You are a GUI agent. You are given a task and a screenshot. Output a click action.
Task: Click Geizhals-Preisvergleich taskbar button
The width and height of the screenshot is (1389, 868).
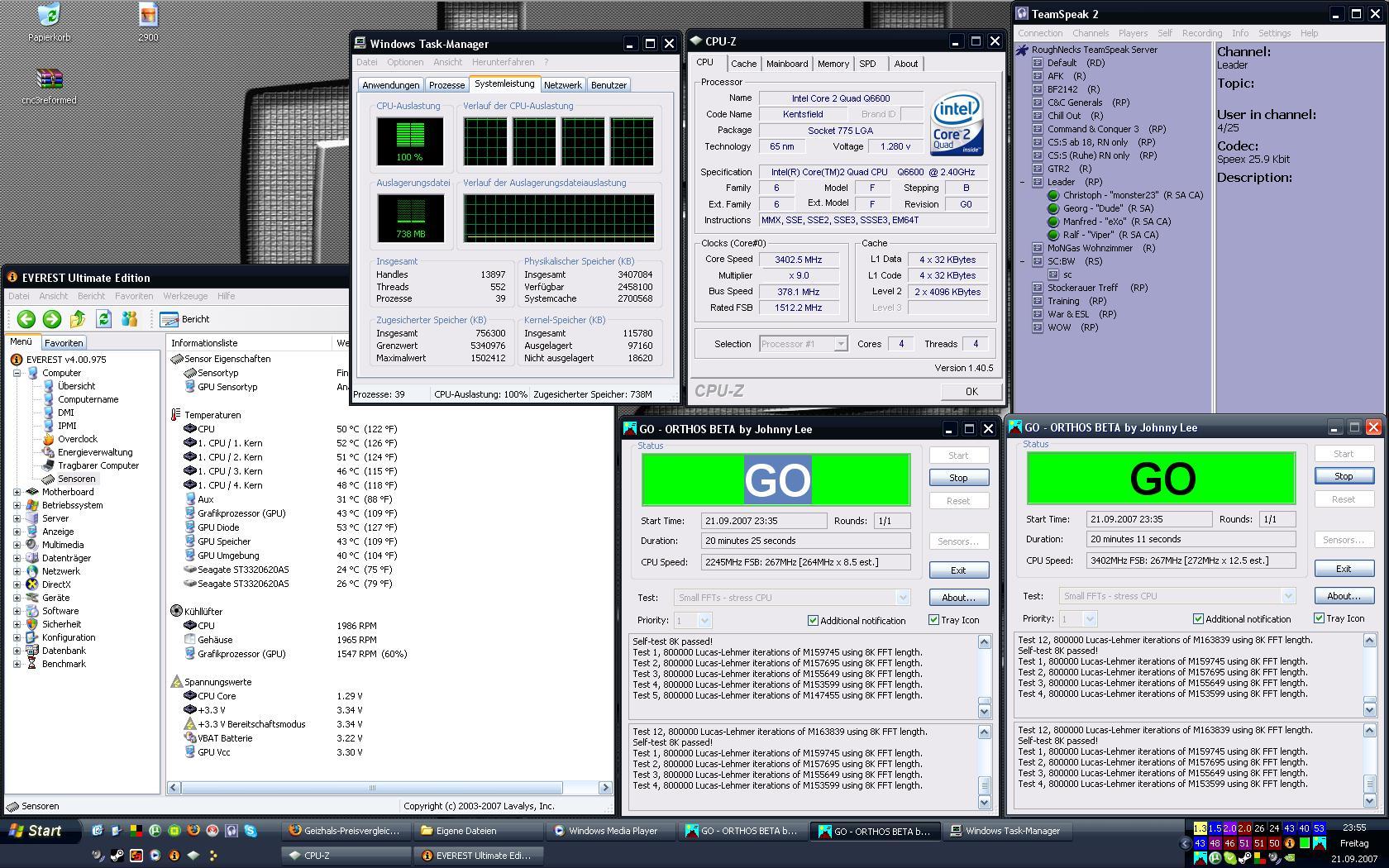tap(346, 831)
